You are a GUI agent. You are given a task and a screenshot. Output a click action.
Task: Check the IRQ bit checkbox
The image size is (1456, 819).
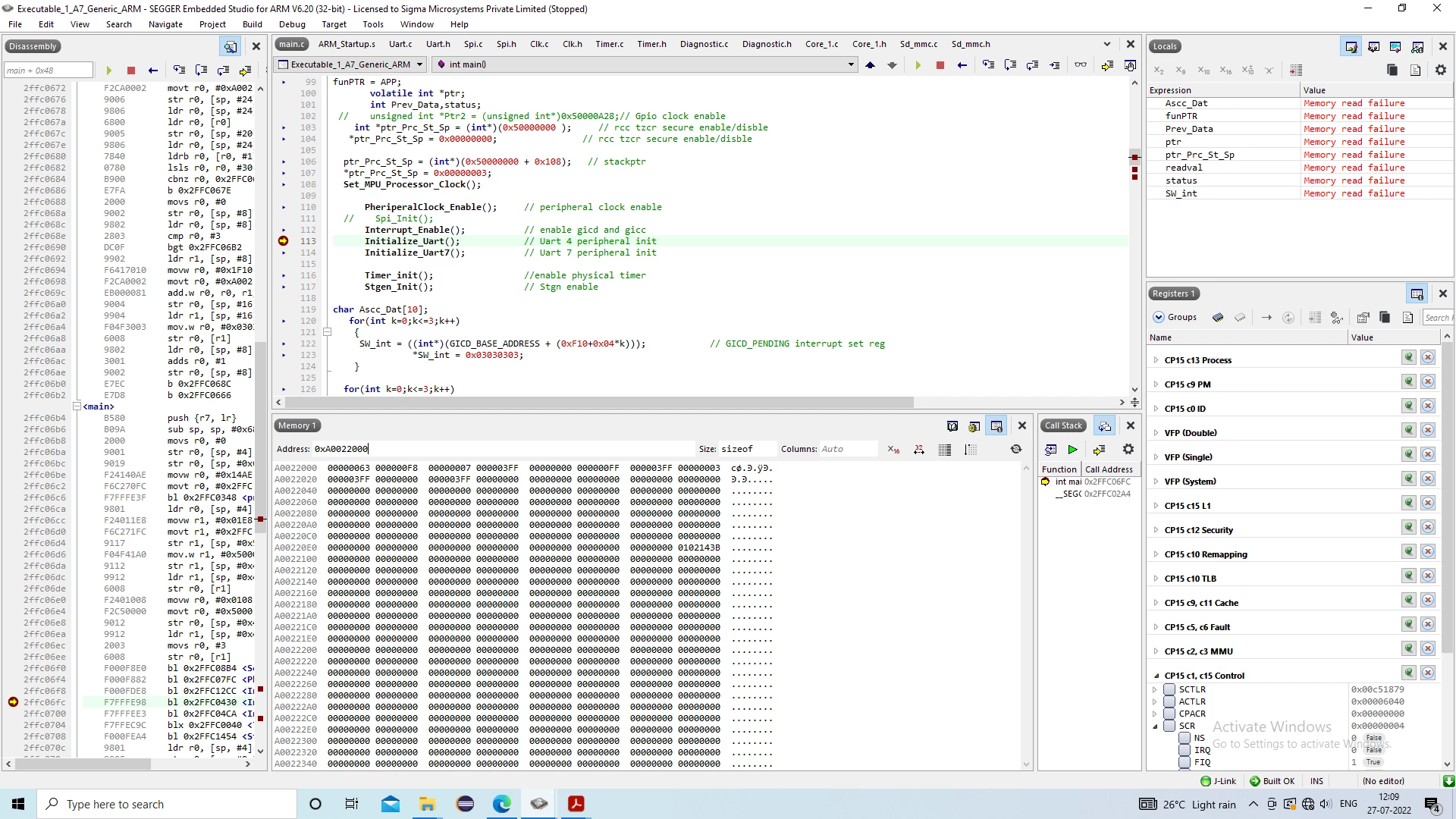1185,751
